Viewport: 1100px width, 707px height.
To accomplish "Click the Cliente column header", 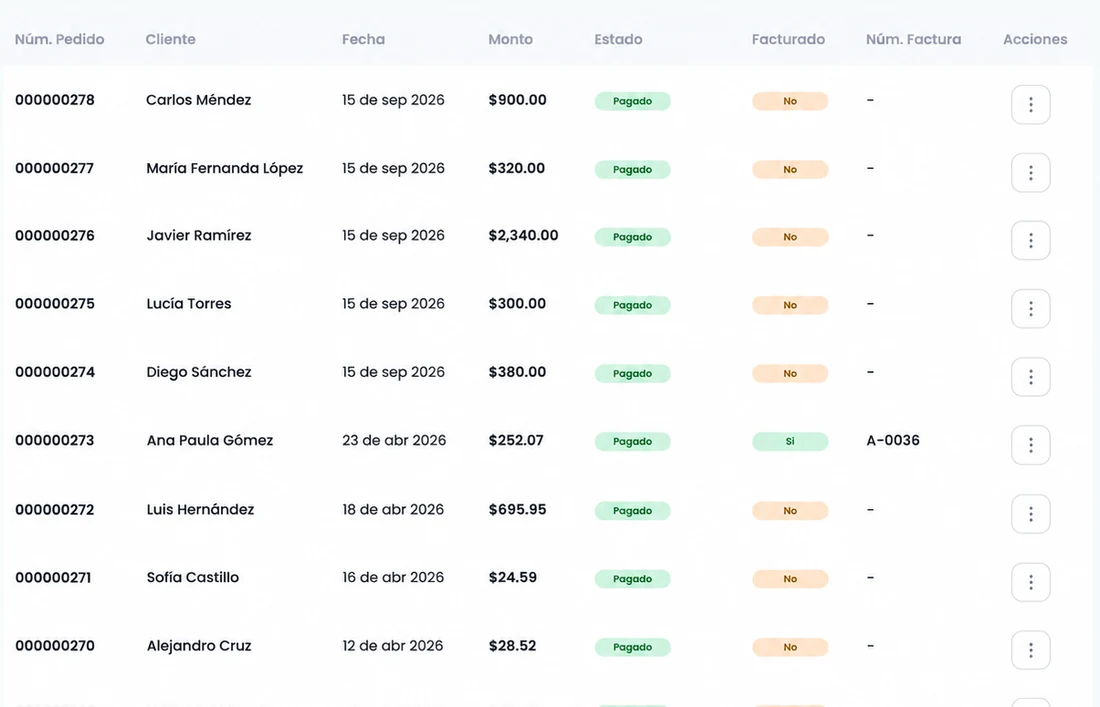I will pos(170,39).
